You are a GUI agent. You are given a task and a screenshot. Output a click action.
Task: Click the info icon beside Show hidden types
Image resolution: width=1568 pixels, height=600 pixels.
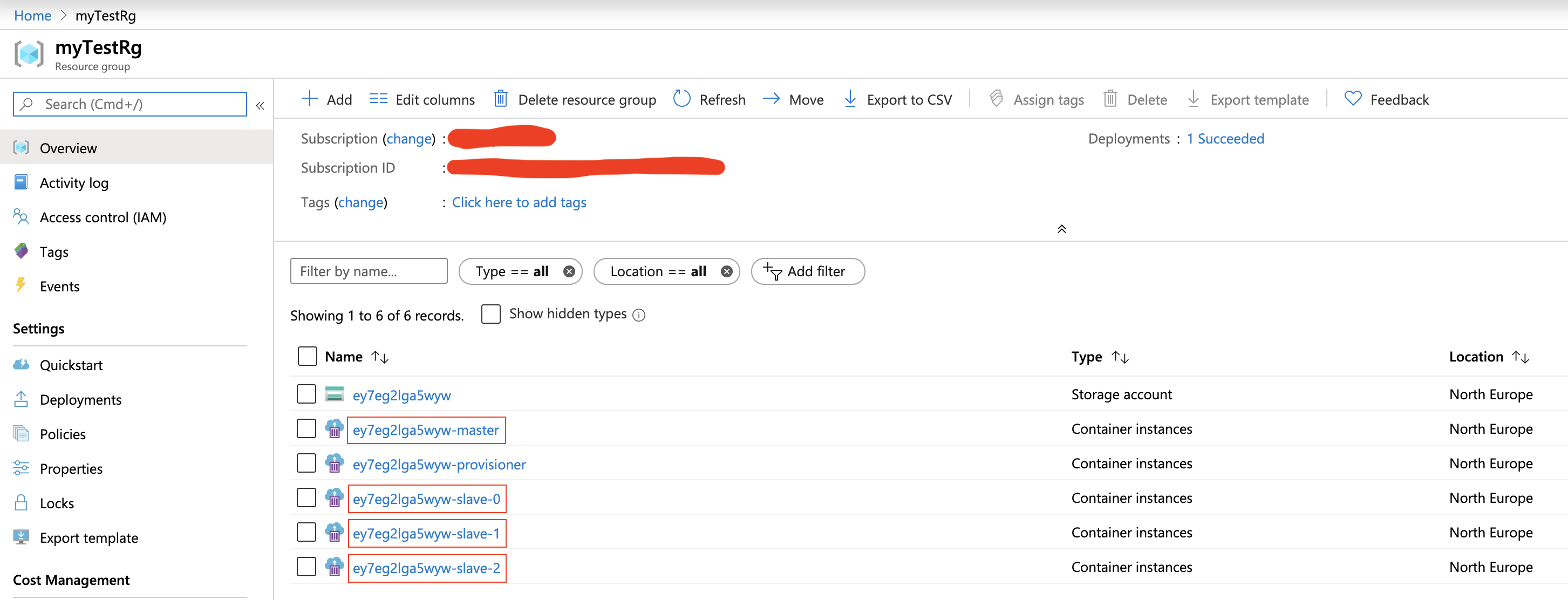(638, 315)
